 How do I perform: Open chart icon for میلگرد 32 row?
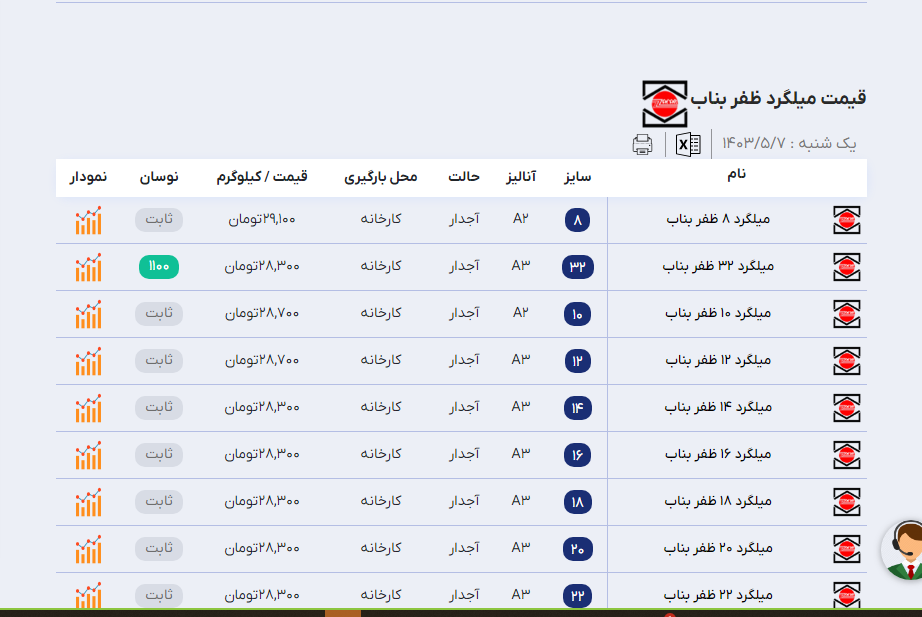tap(88, 267)
